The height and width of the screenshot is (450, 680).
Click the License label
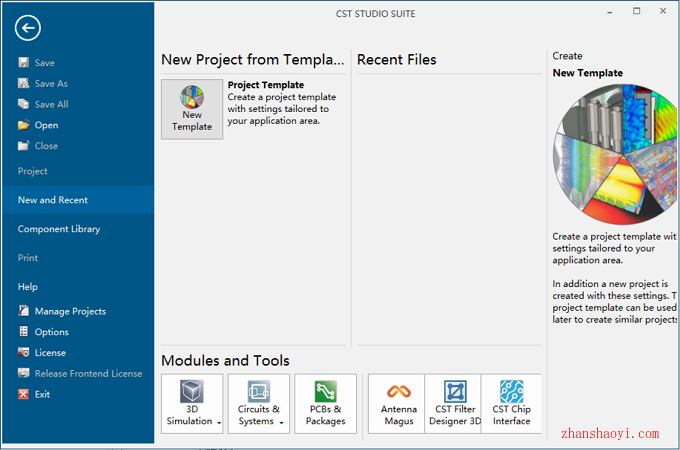[50, 353]
